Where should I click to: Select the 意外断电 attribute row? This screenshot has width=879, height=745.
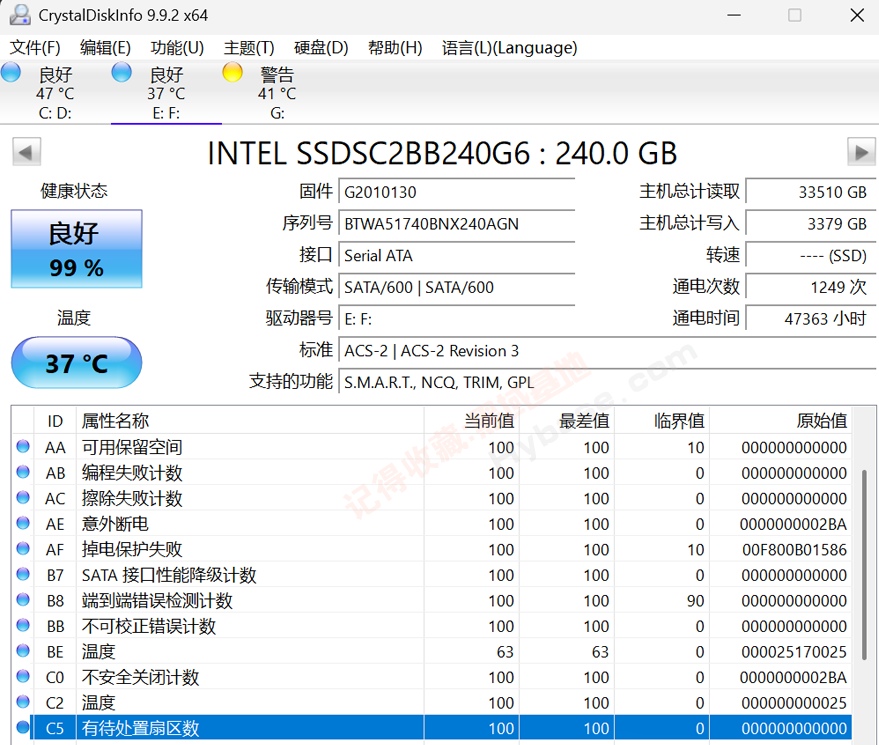tap(431, 524)
